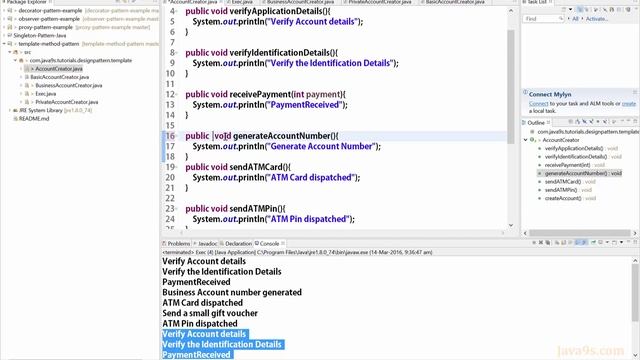Screen dimensions: 640x360
Task: Select sendATMPin() in Outline
Action: [568, 190]
